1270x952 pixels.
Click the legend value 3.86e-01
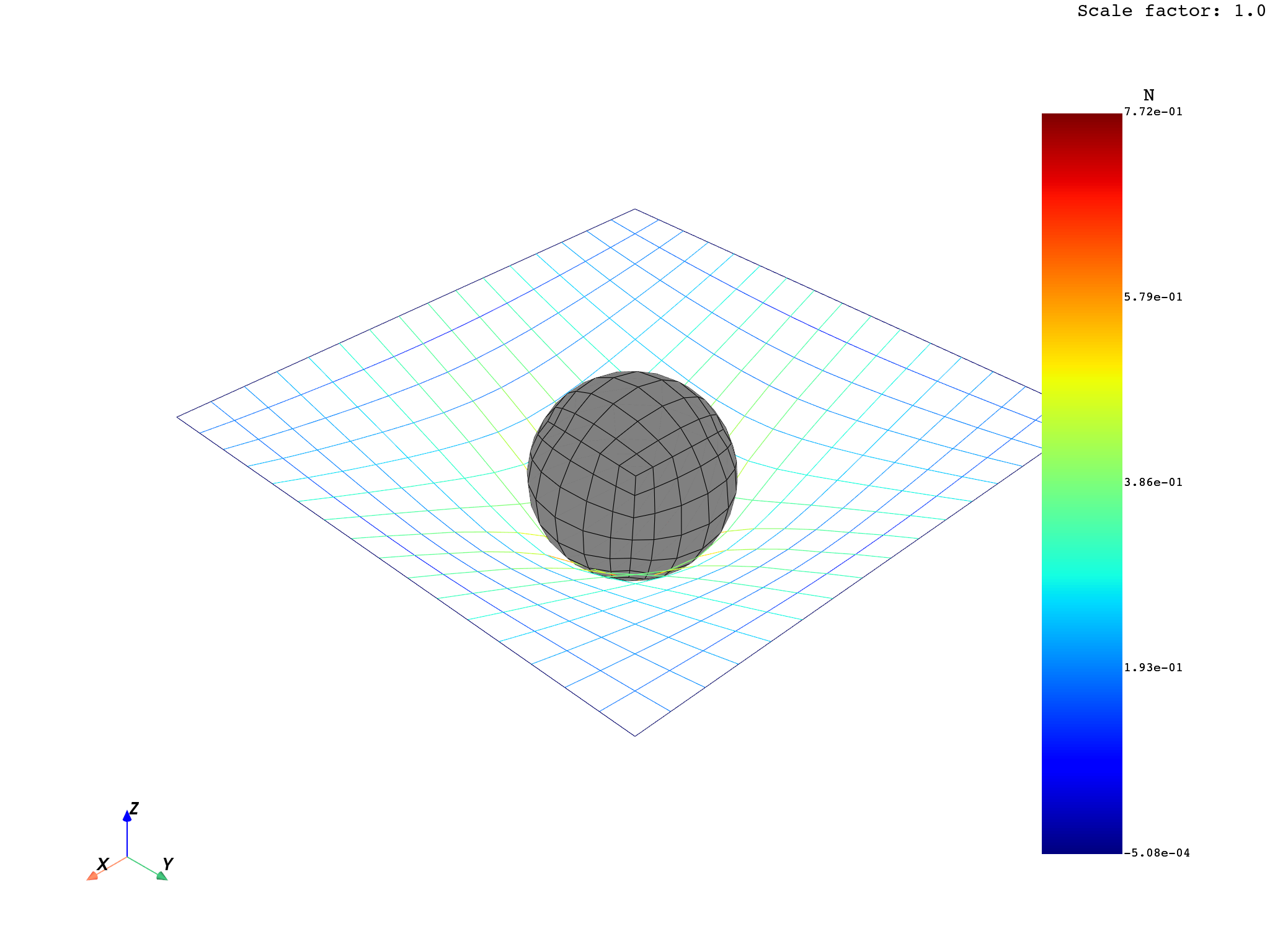(x=1153, y=483)
